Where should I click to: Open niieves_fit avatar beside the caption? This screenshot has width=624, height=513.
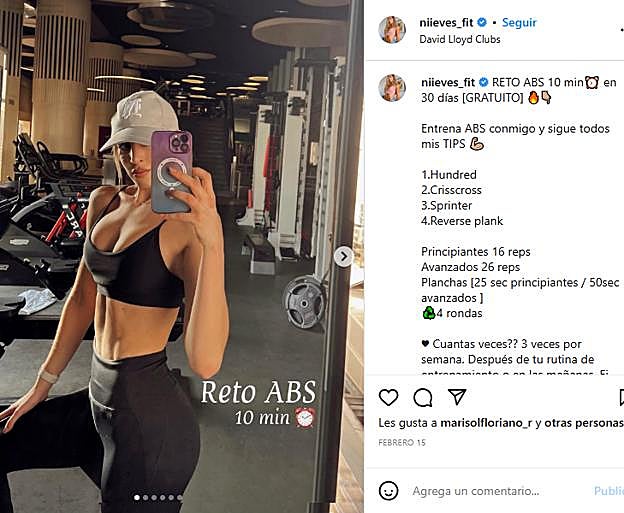pyautogui.click(x=392, y=88)
